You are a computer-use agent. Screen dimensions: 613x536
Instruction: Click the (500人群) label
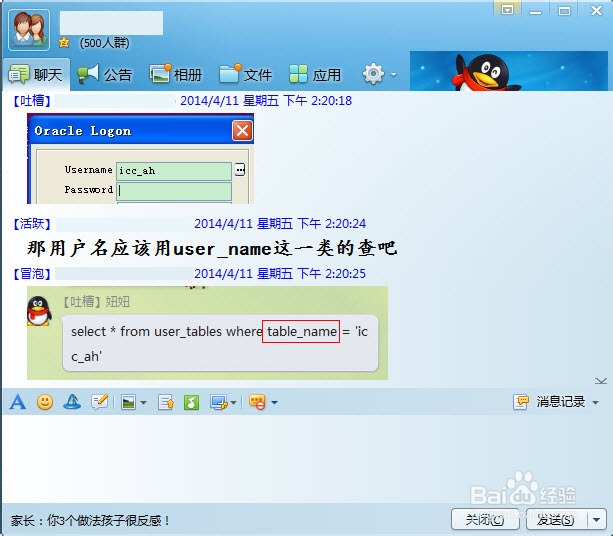point(104,43)
